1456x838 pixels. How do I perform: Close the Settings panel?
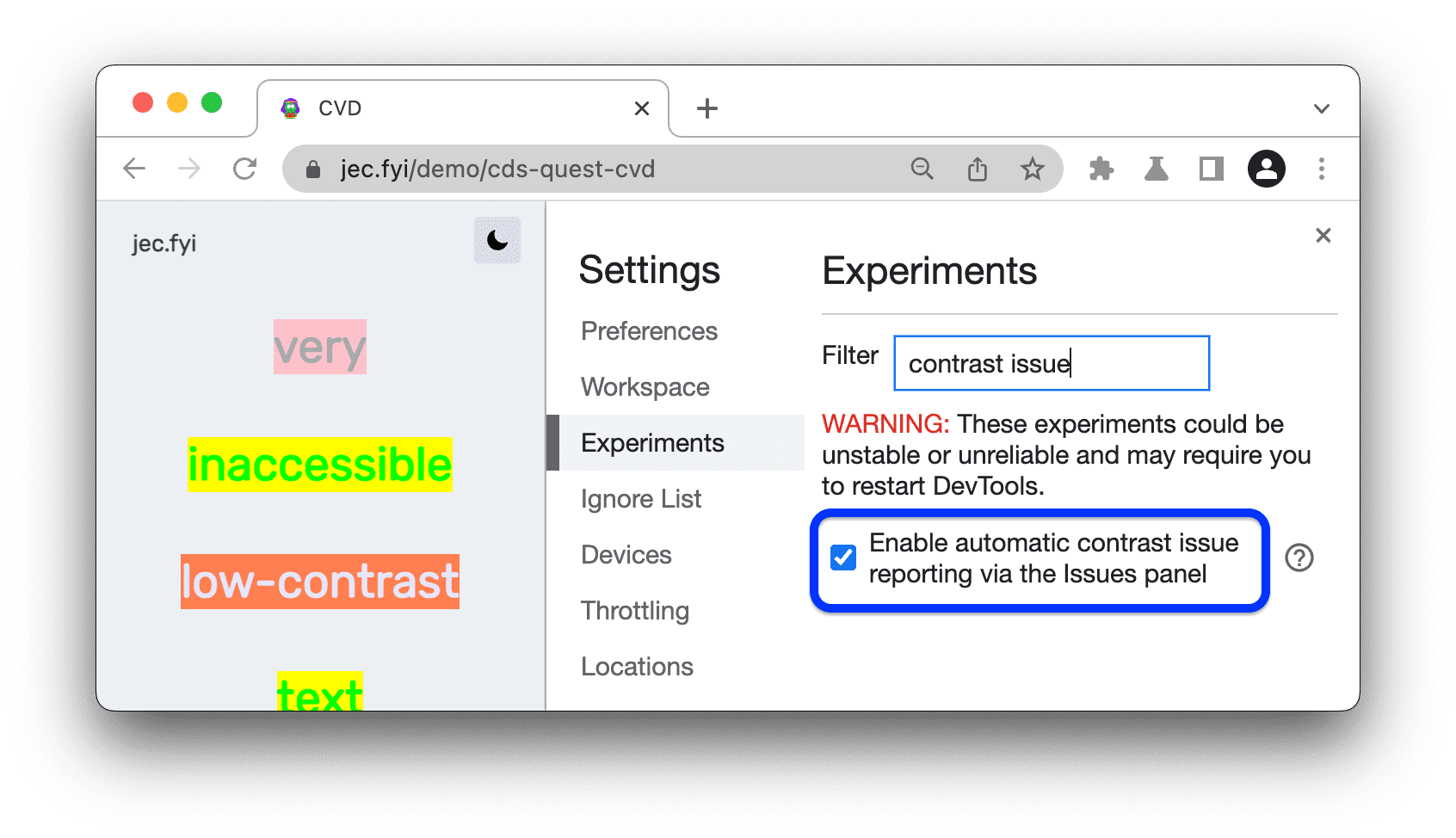tap(1323, 235)
